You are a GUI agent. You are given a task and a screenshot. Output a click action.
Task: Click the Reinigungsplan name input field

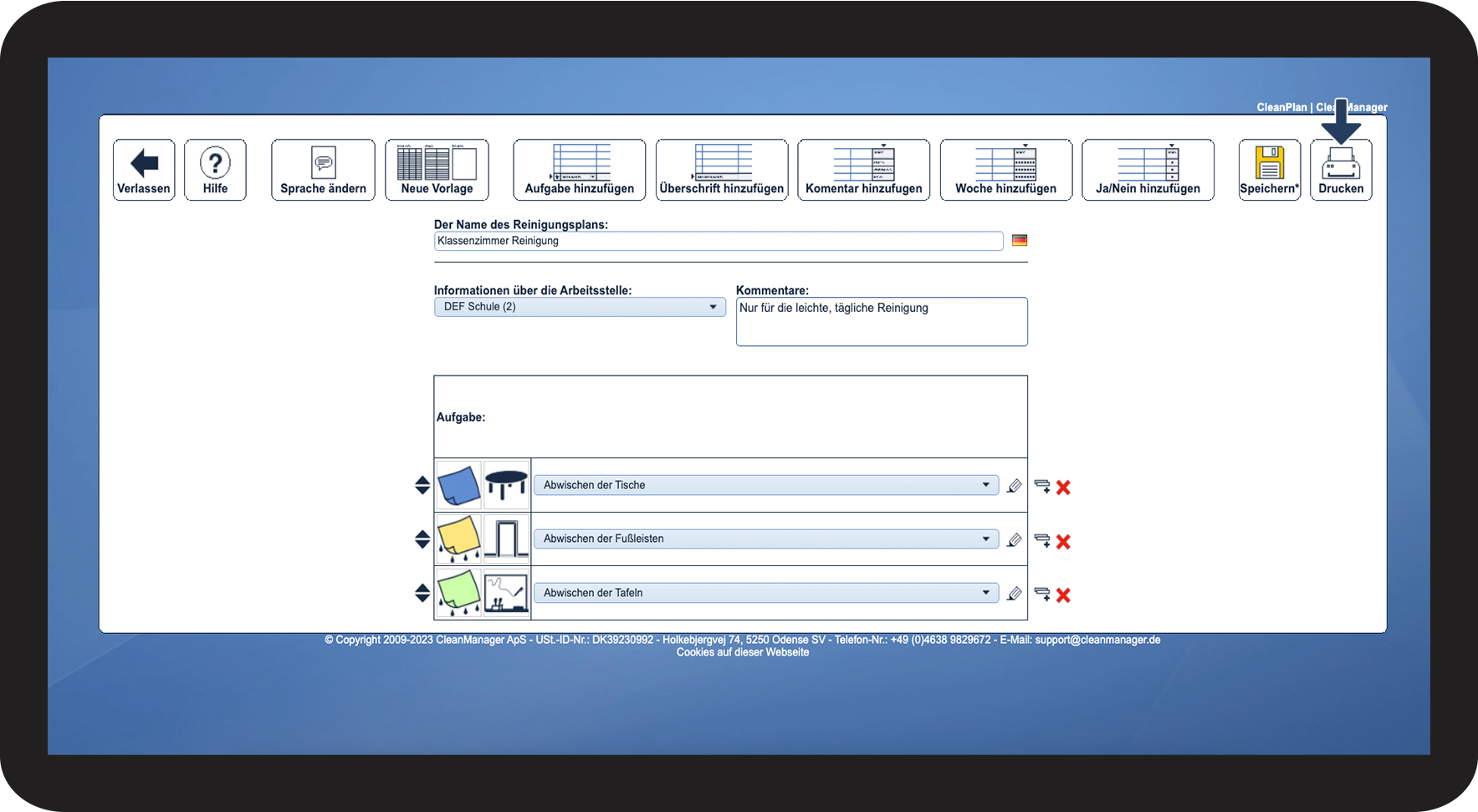pos(719,241)
